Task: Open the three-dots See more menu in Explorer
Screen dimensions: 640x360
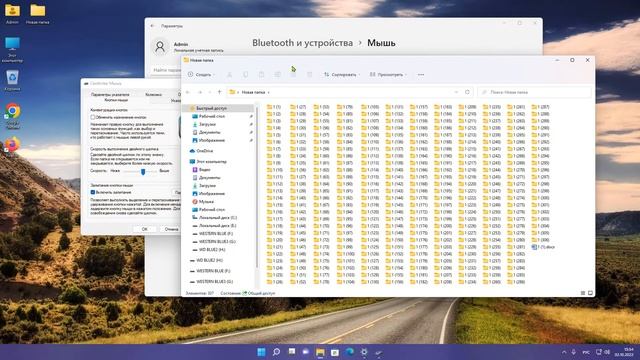Action: (x=421, y=75)
